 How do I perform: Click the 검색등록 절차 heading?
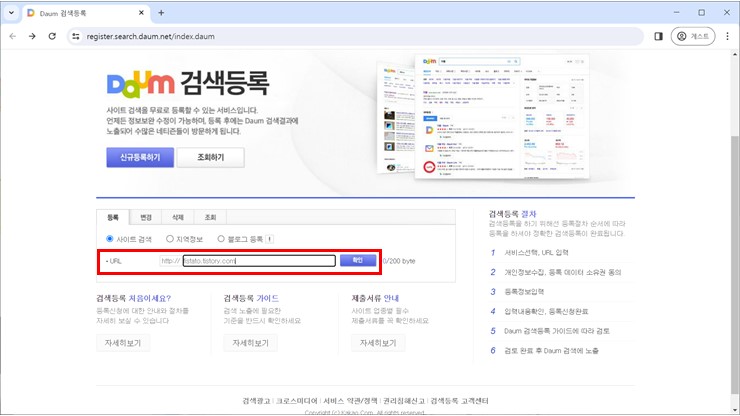pyautogui.click(x=513, y=214)
